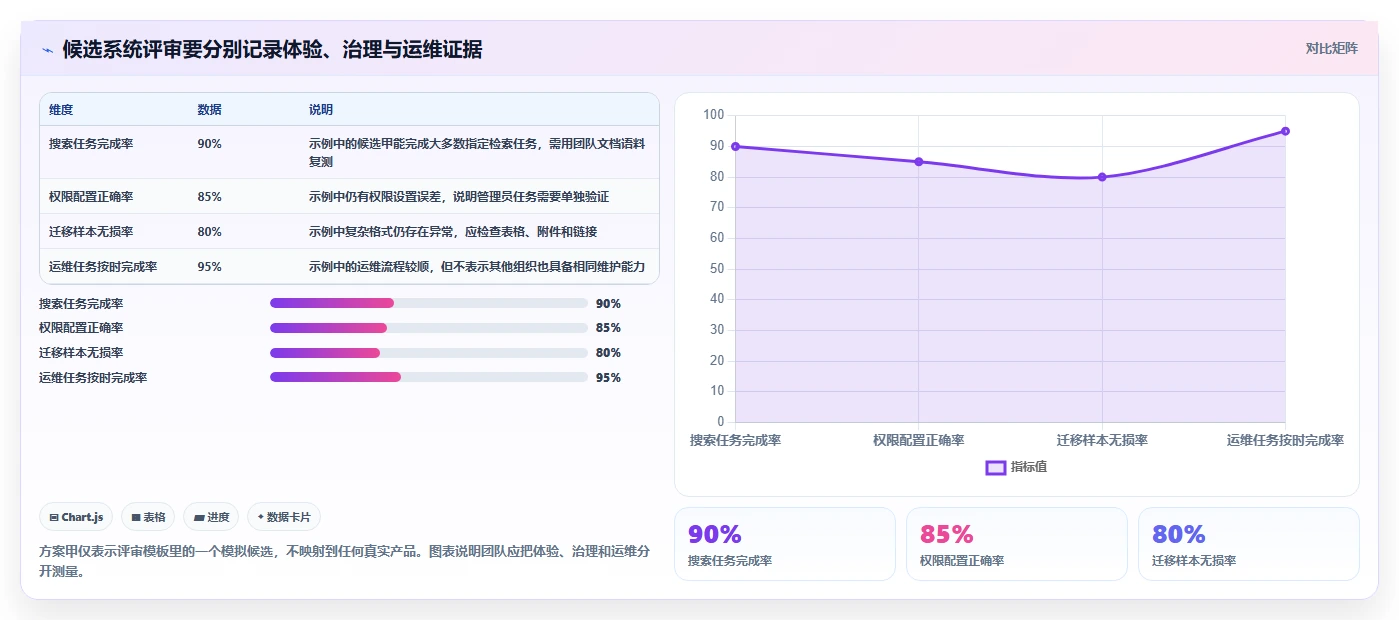Click the 85% value in table
This screenshot has width=1399, height=620.
tap(210, 196)
